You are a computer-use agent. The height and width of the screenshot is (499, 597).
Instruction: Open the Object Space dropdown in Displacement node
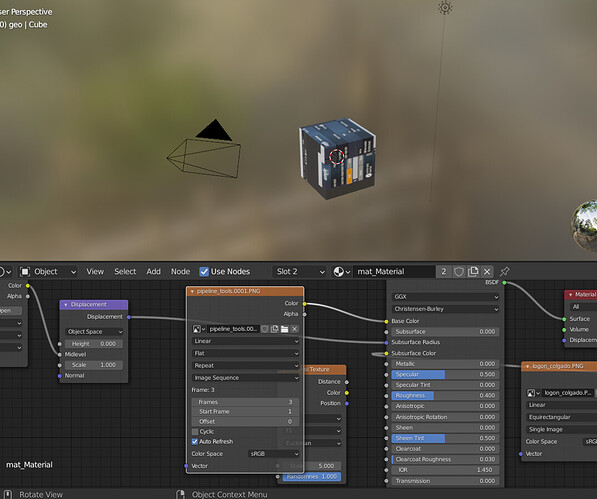94,332
